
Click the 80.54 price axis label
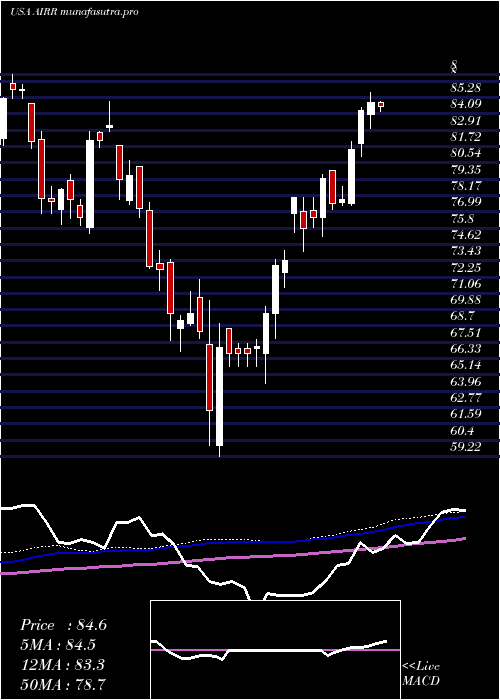pyautogui.click(x=466, y=153)
